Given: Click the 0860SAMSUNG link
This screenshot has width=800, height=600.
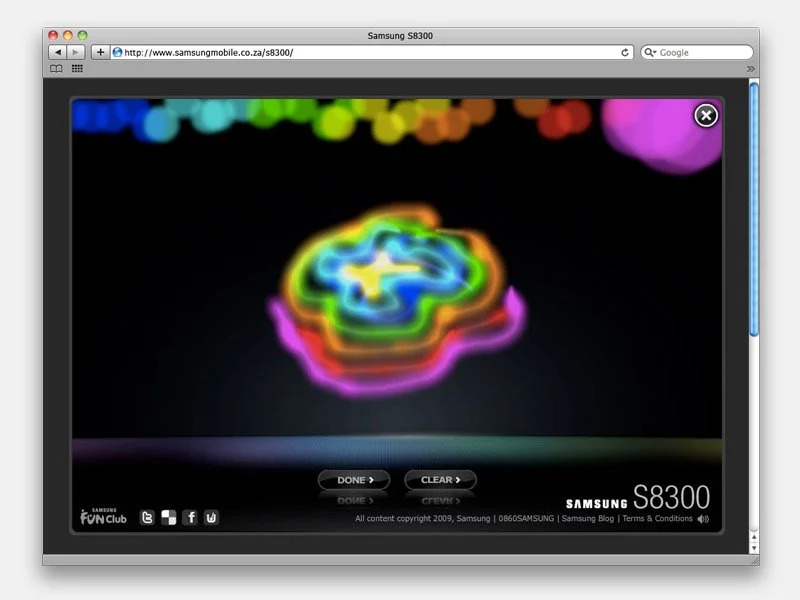Looking at the screenshot, I should 526,518.
